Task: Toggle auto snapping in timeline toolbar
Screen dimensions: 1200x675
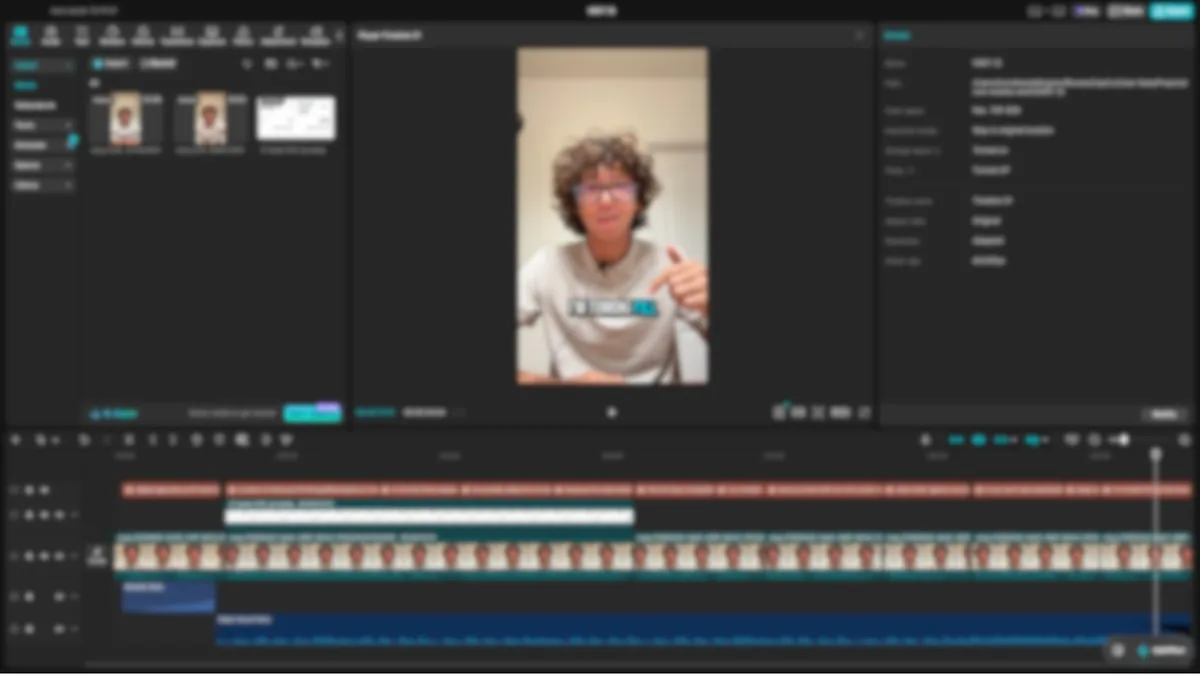Action: 979,440
